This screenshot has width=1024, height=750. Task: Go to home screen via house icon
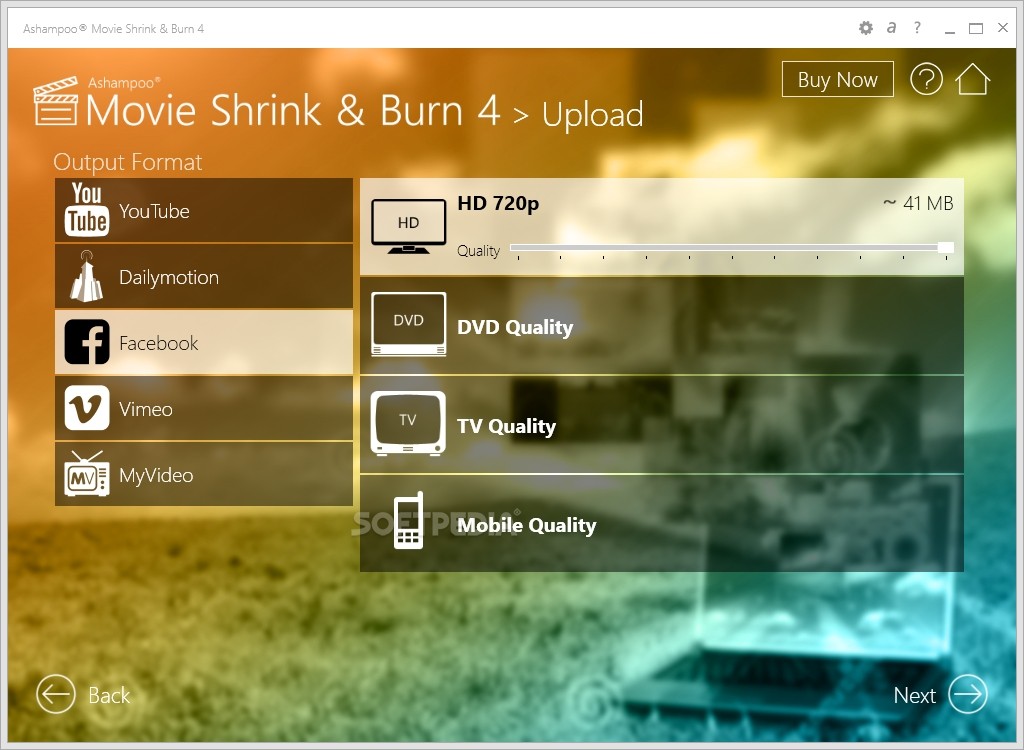tap(972, 79)
